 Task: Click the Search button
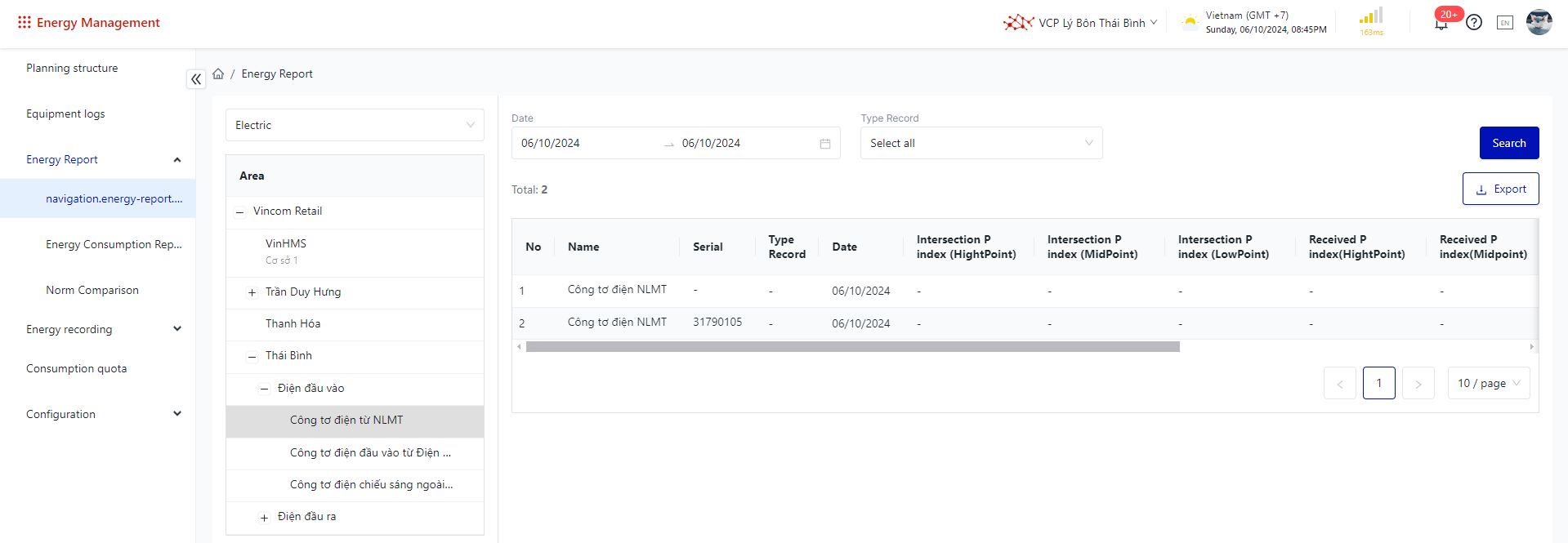(x=1508, y=143)
